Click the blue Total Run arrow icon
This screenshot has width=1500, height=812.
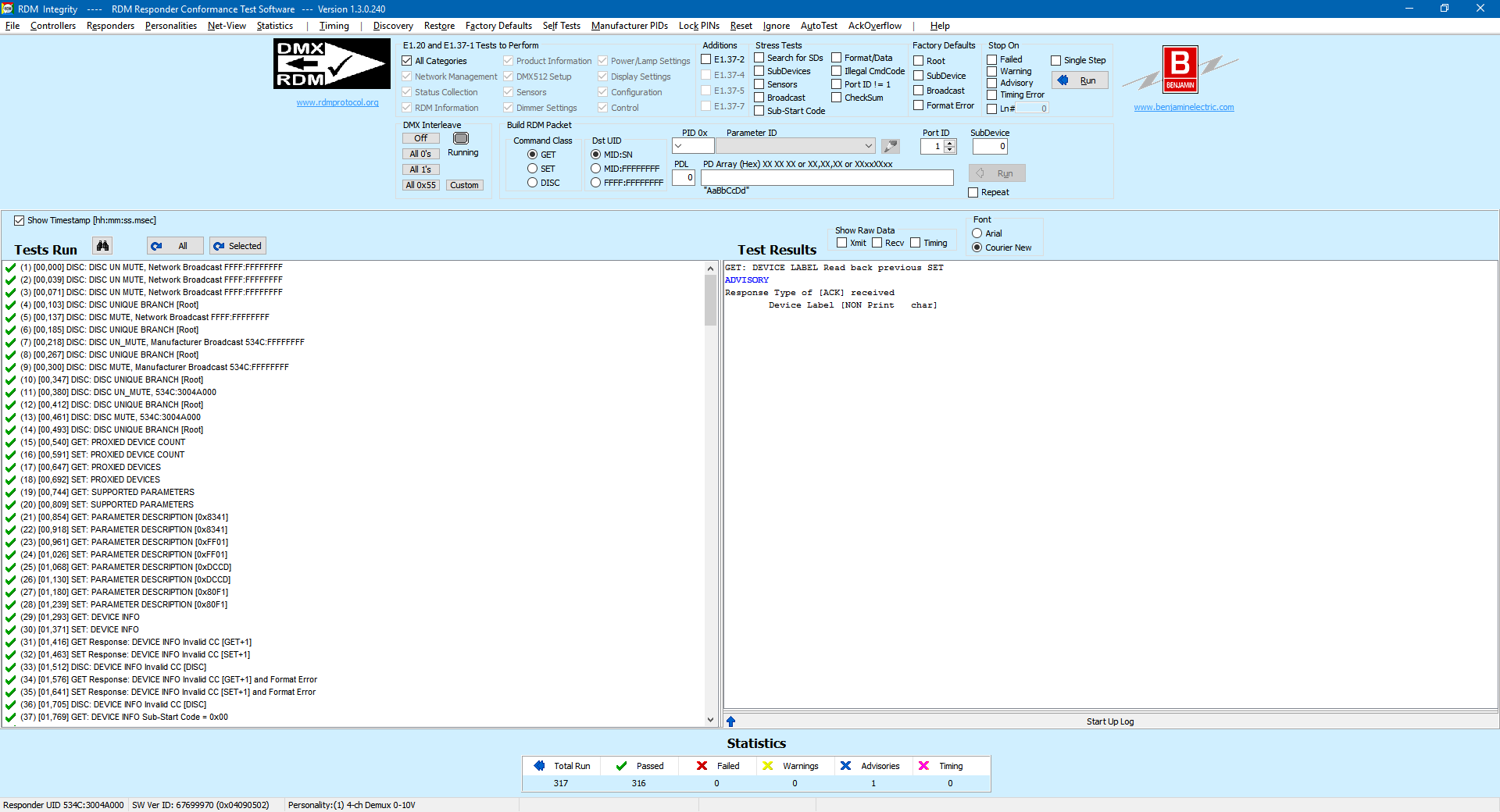(x=539, y=766)
